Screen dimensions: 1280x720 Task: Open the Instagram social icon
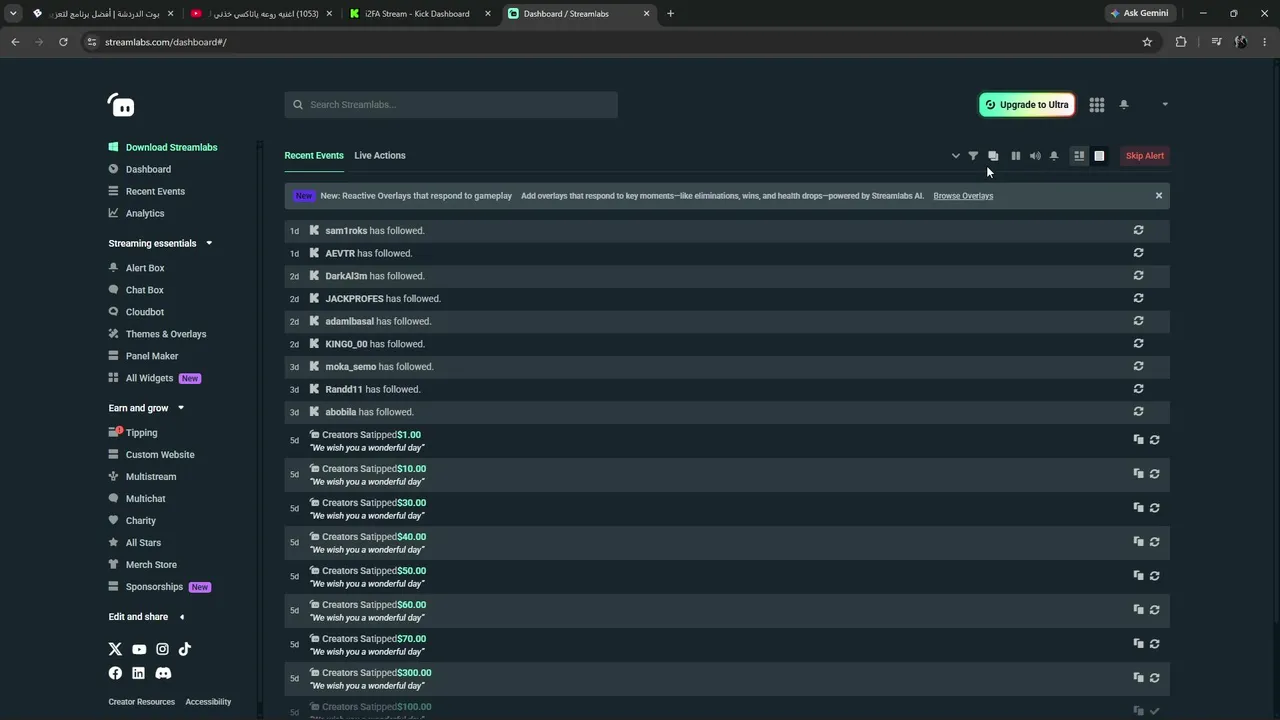(x=162, y=649)
